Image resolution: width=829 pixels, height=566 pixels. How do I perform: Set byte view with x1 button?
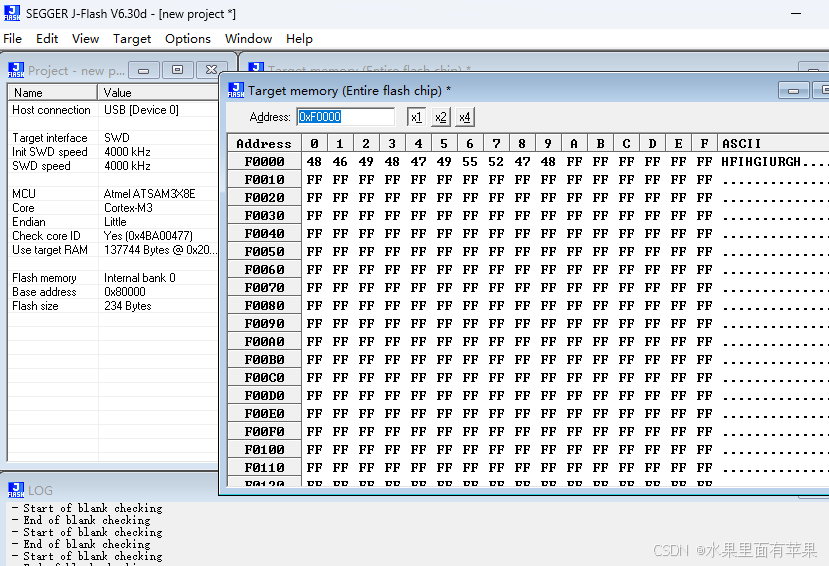pyautogui.click(x=417, y=117)
